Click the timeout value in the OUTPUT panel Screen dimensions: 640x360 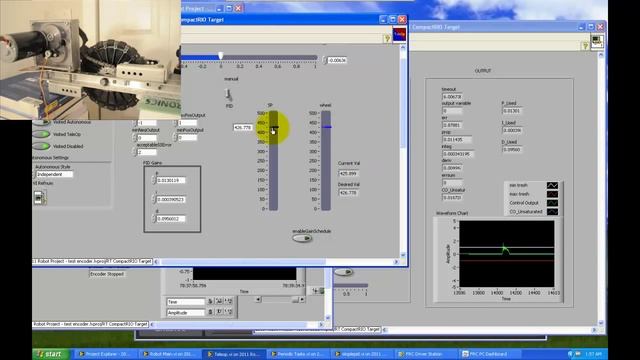(x=452, y=97)
